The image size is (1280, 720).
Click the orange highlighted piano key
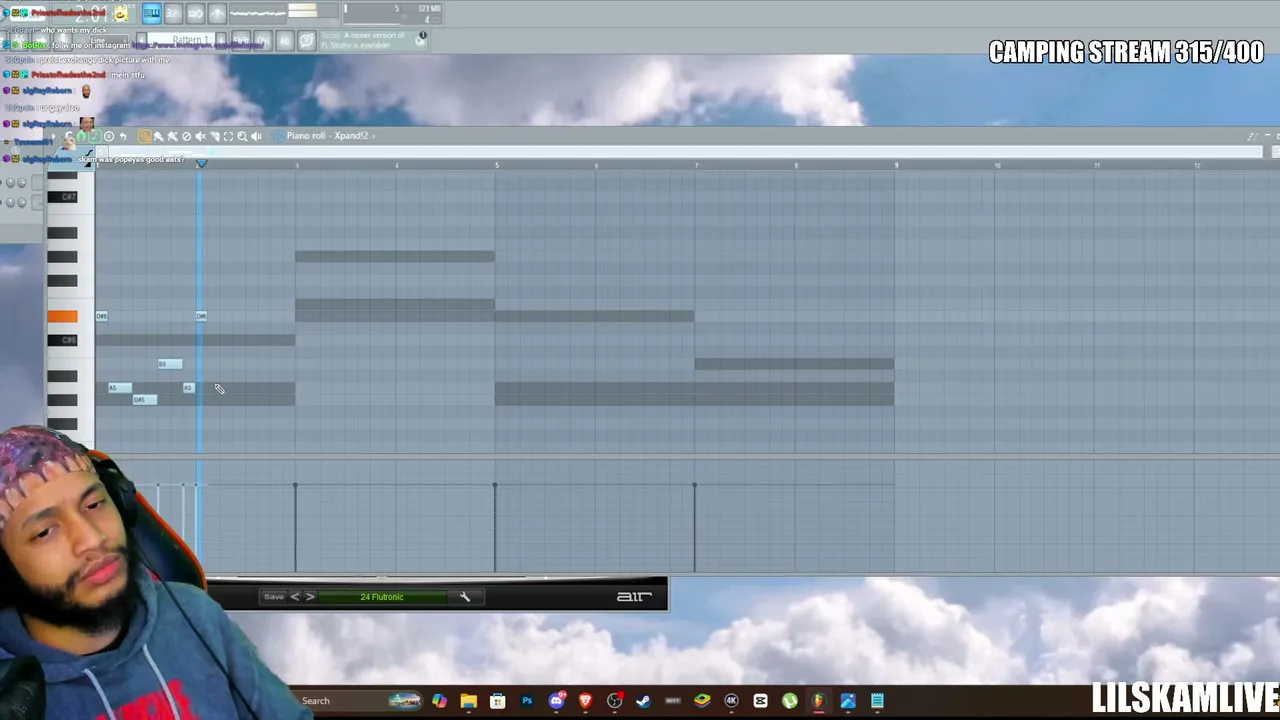pos(62,316)
